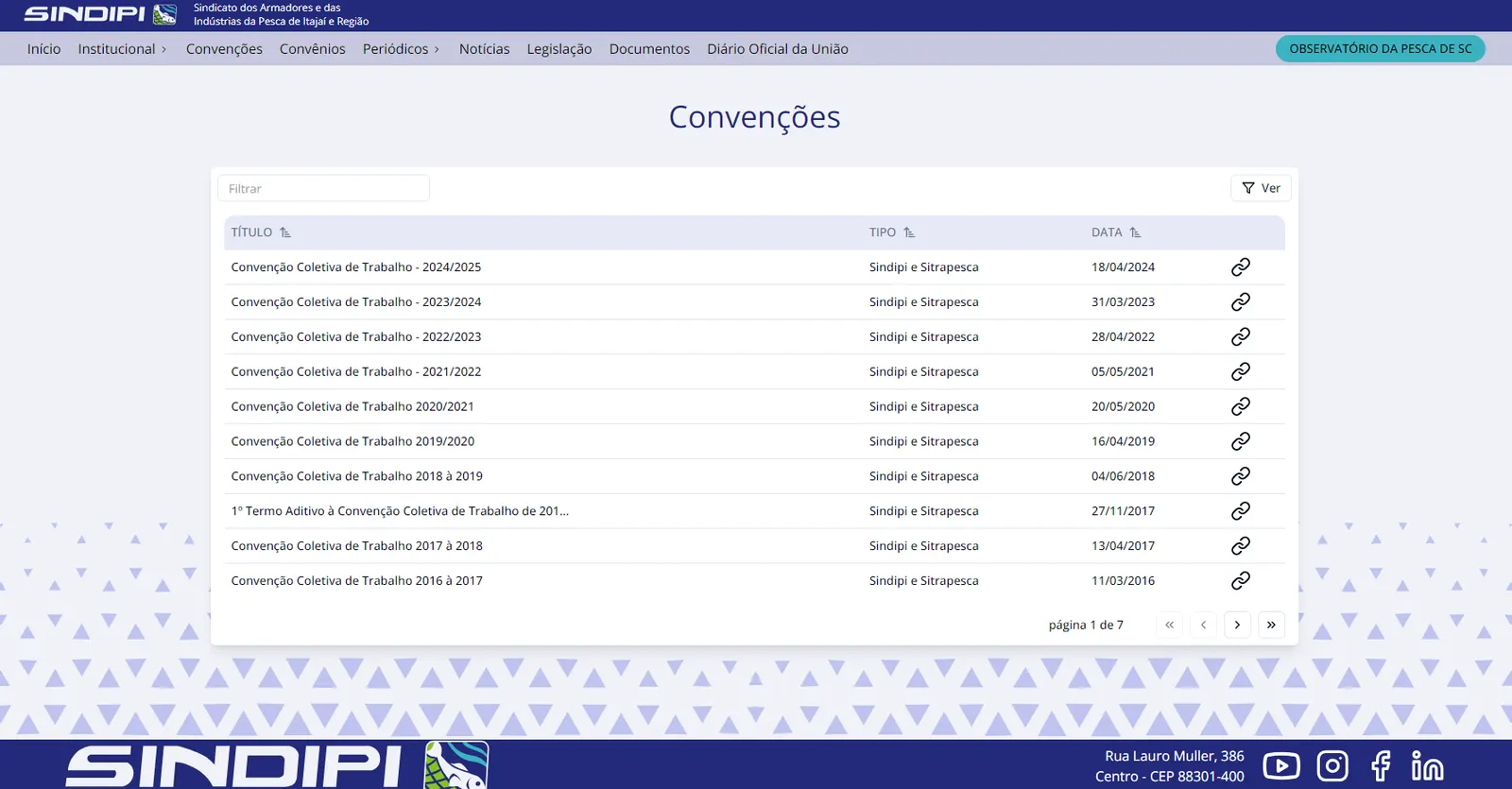Select the 18/04/2024 date cell
Image resolution: width=1512 pixels, height=789 pixels.
1123,267
